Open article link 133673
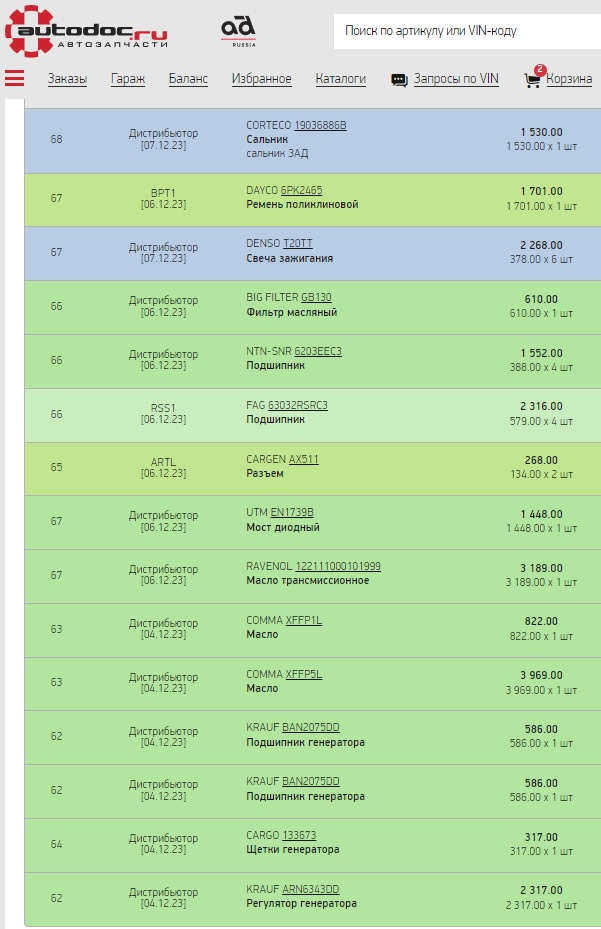 tap(299, 835)
